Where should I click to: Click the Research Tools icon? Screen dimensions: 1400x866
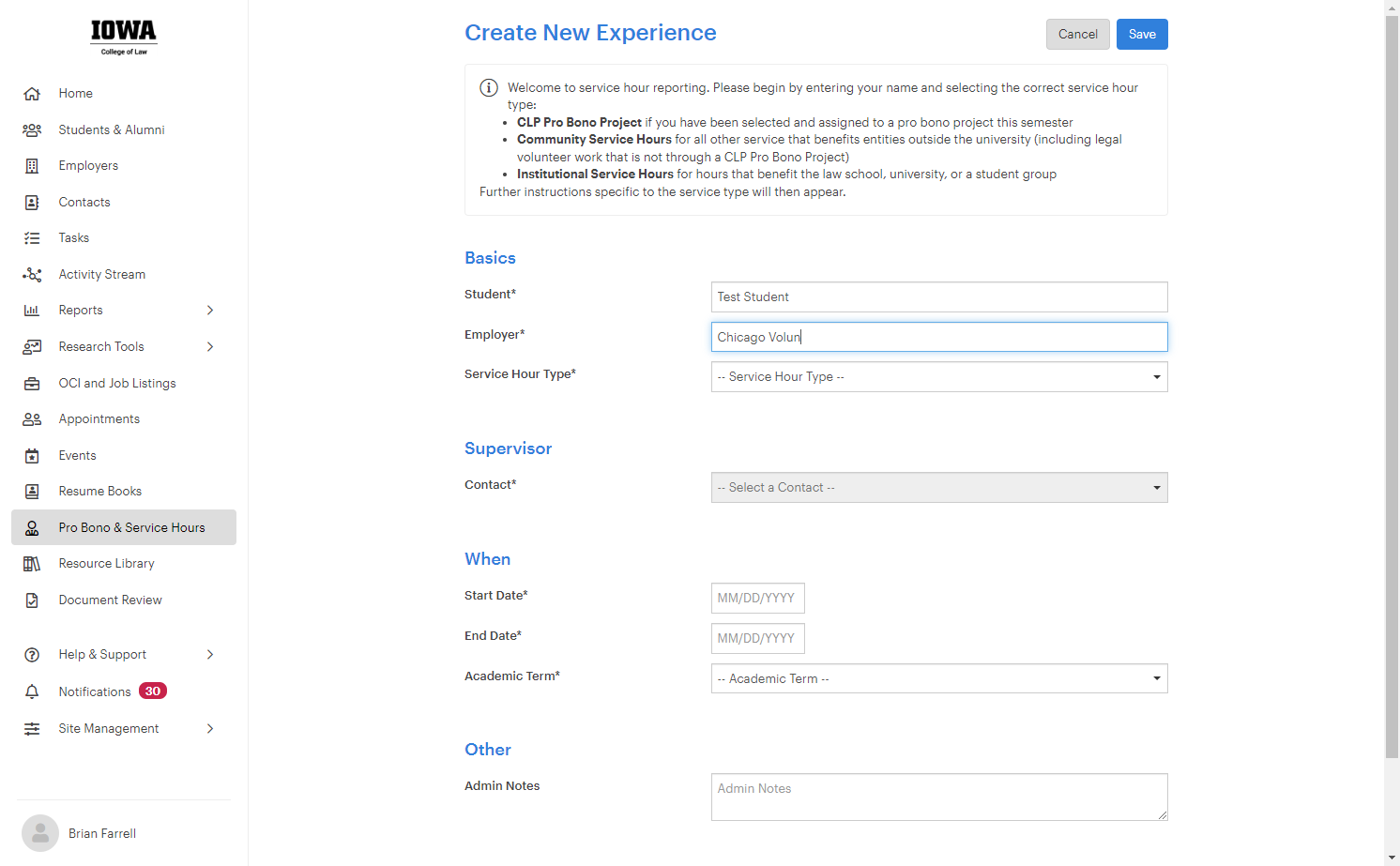click(x=32, y=347)
